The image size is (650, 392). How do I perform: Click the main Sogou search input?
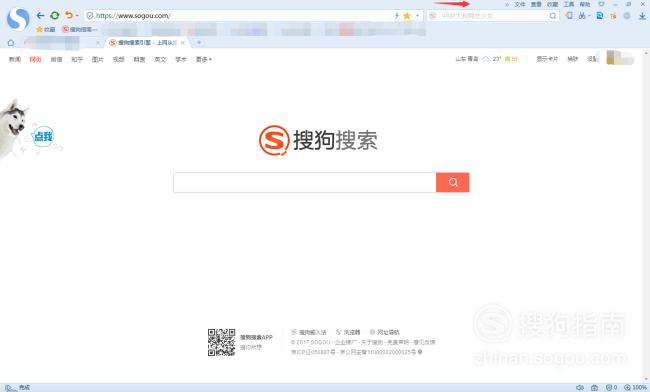(x=305, y=182)
